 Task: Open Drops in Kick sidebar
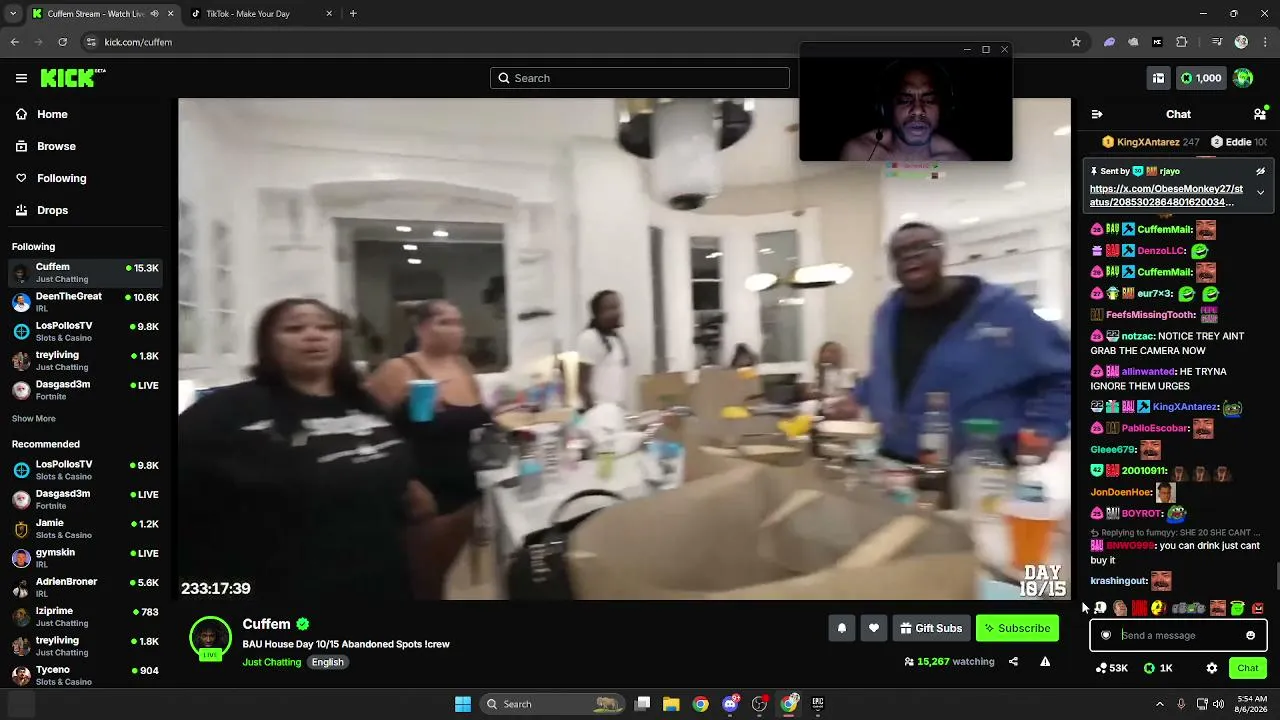tap(85, 210)
